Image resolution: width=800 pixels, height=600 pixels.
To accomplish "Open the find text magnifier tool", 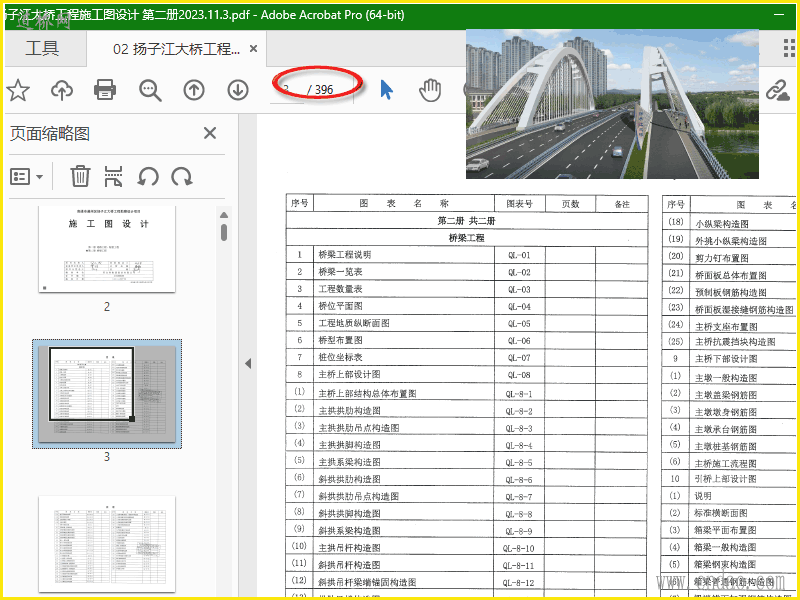I will point(150,90).
